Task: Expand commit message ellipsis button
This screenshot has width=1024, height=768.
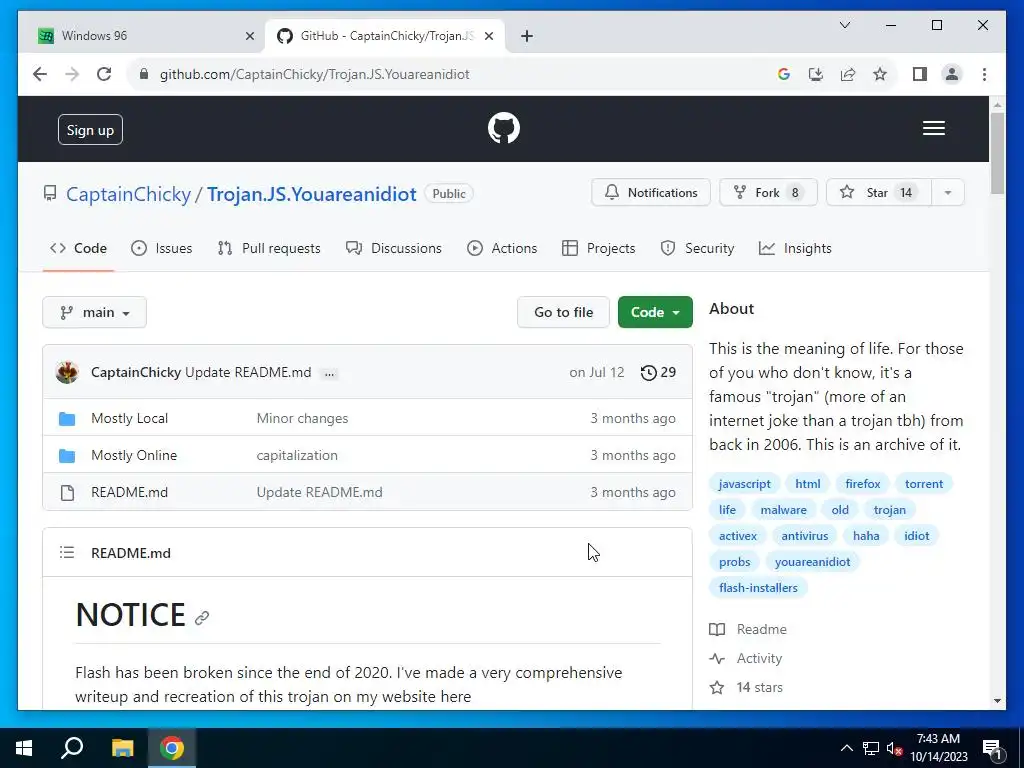Action: [x=329, y=374]
